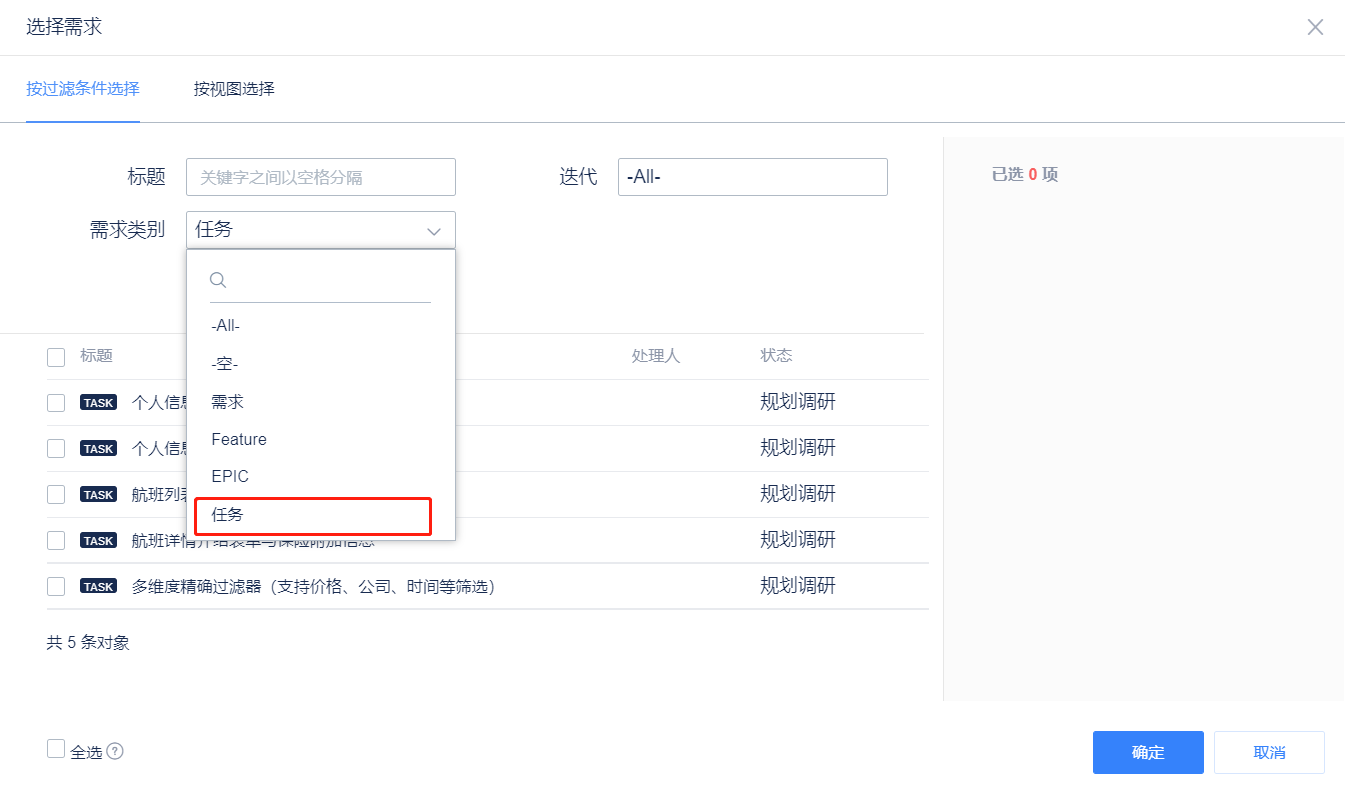Screen dimensions: 1345x790
Task: Choose 任务 in the category list
Action: [313, 516]
